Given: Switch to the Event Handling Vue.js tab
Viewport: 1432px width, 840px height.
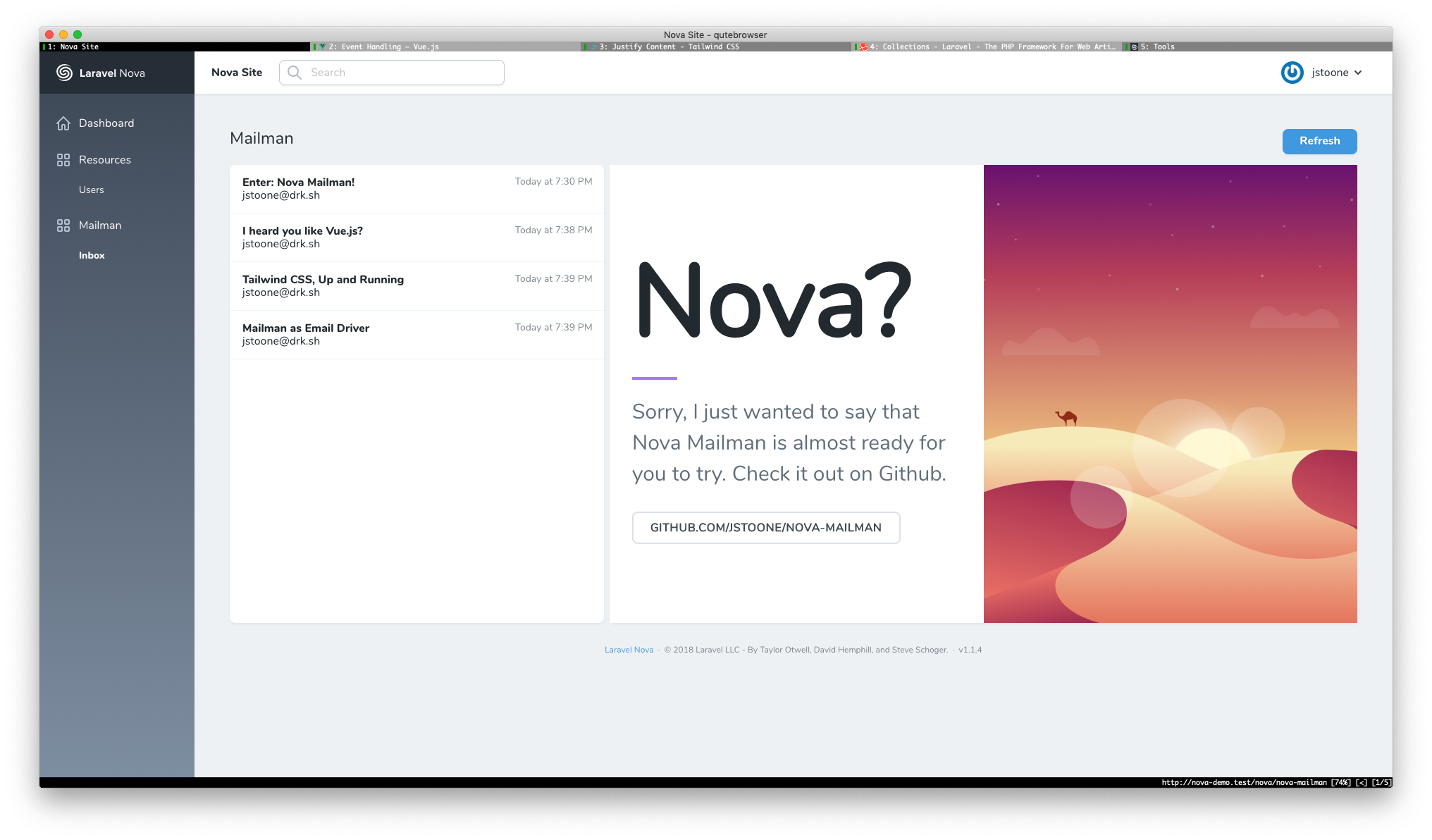Looking at the screenshot, I should (x=383, y=47).
